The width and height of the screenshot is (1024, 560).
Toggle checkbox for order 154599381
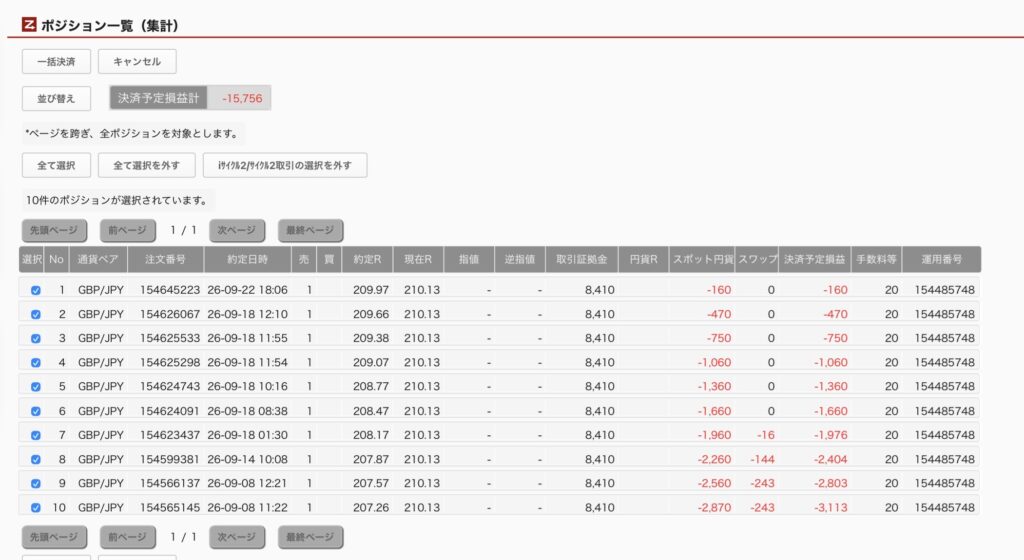coord(36,459)
